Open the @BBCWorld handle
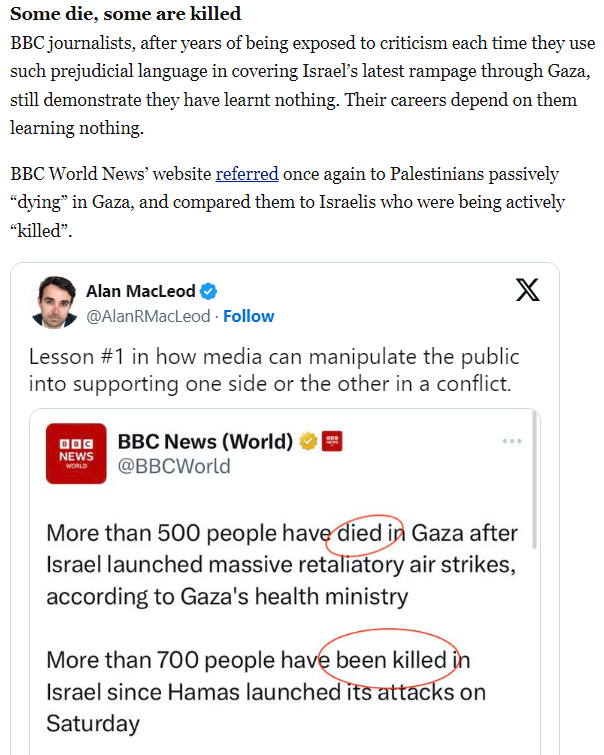The image size is (604, 755). 174,466
